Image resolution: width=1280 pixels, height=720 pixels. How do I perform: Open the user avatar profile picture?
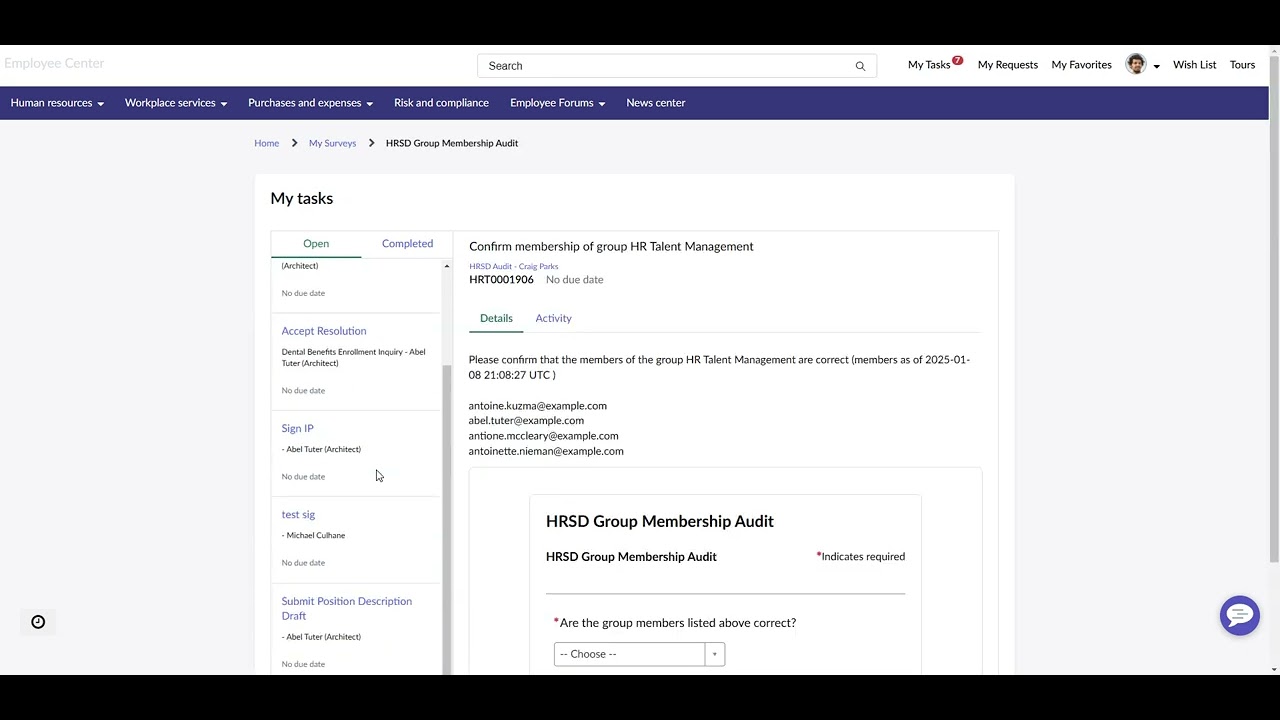[1135, 64]
